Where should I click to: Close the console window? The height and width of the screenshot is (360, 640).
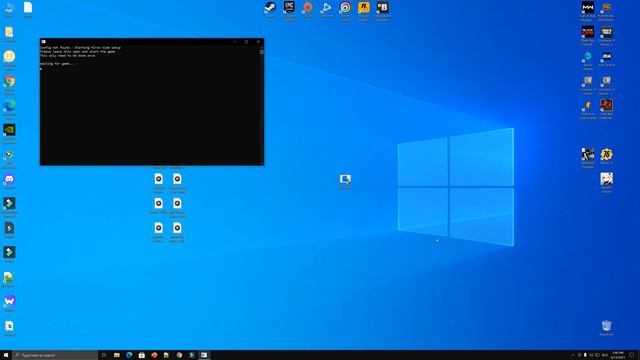(x=258, y=42)
